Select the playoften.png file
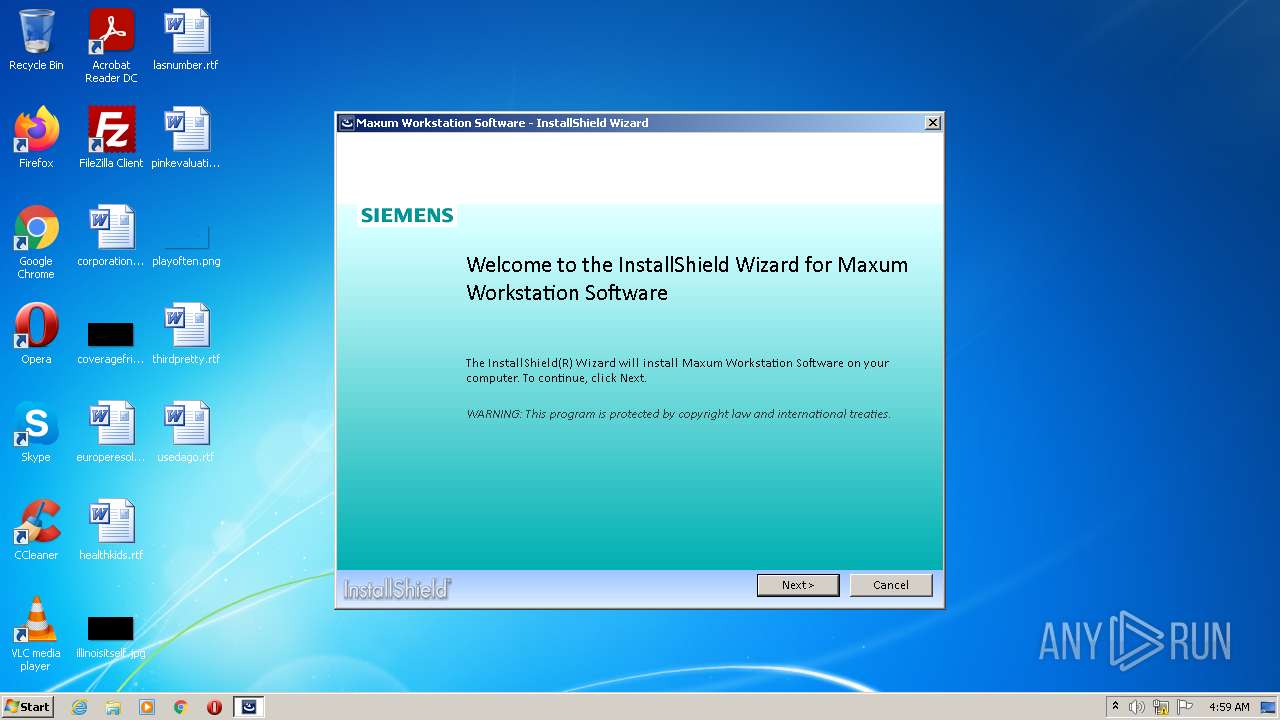1280x720 pixels. coord(186,244)
